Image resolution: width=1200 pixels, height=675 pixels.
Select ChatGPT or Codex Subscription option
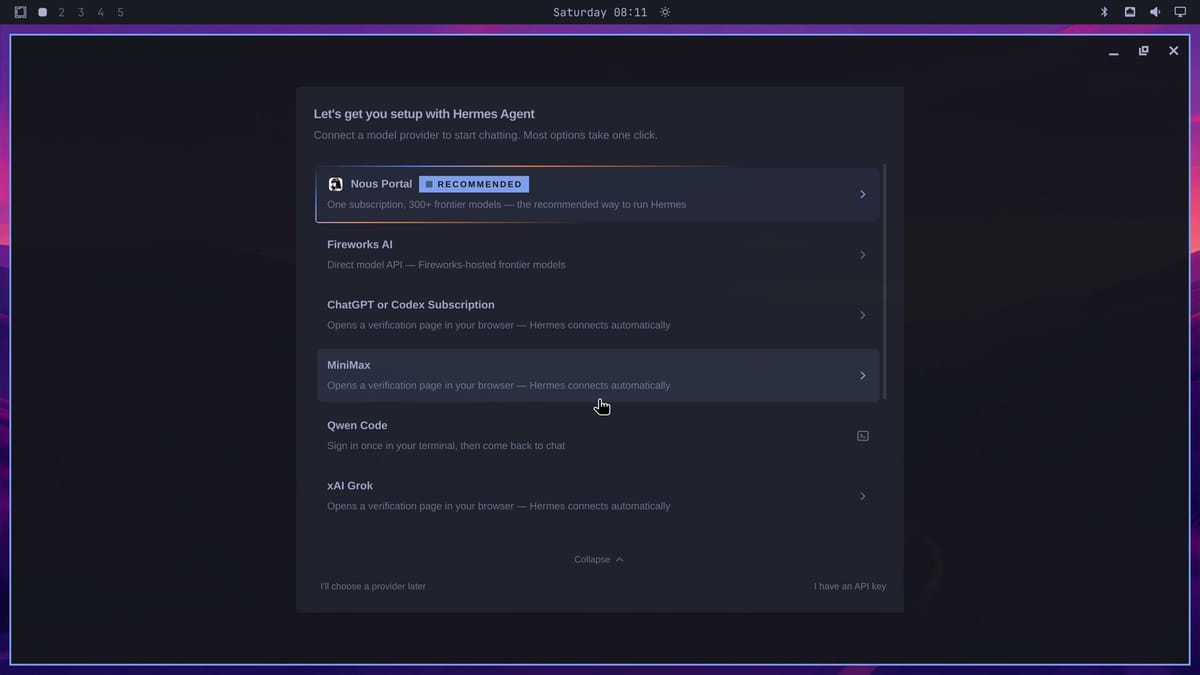click(x=598, y=315)
